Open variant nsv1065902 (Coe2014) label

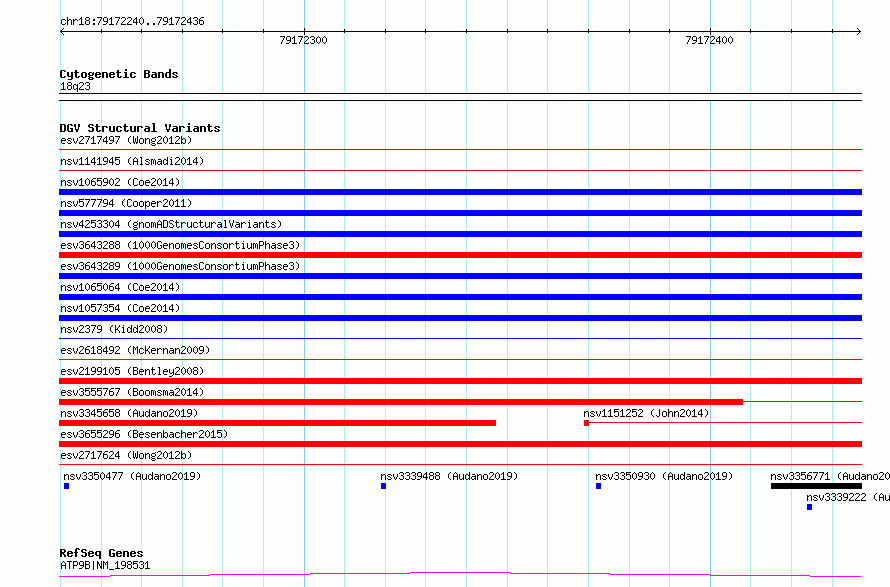pyautogui.click(x=120, y=182)
